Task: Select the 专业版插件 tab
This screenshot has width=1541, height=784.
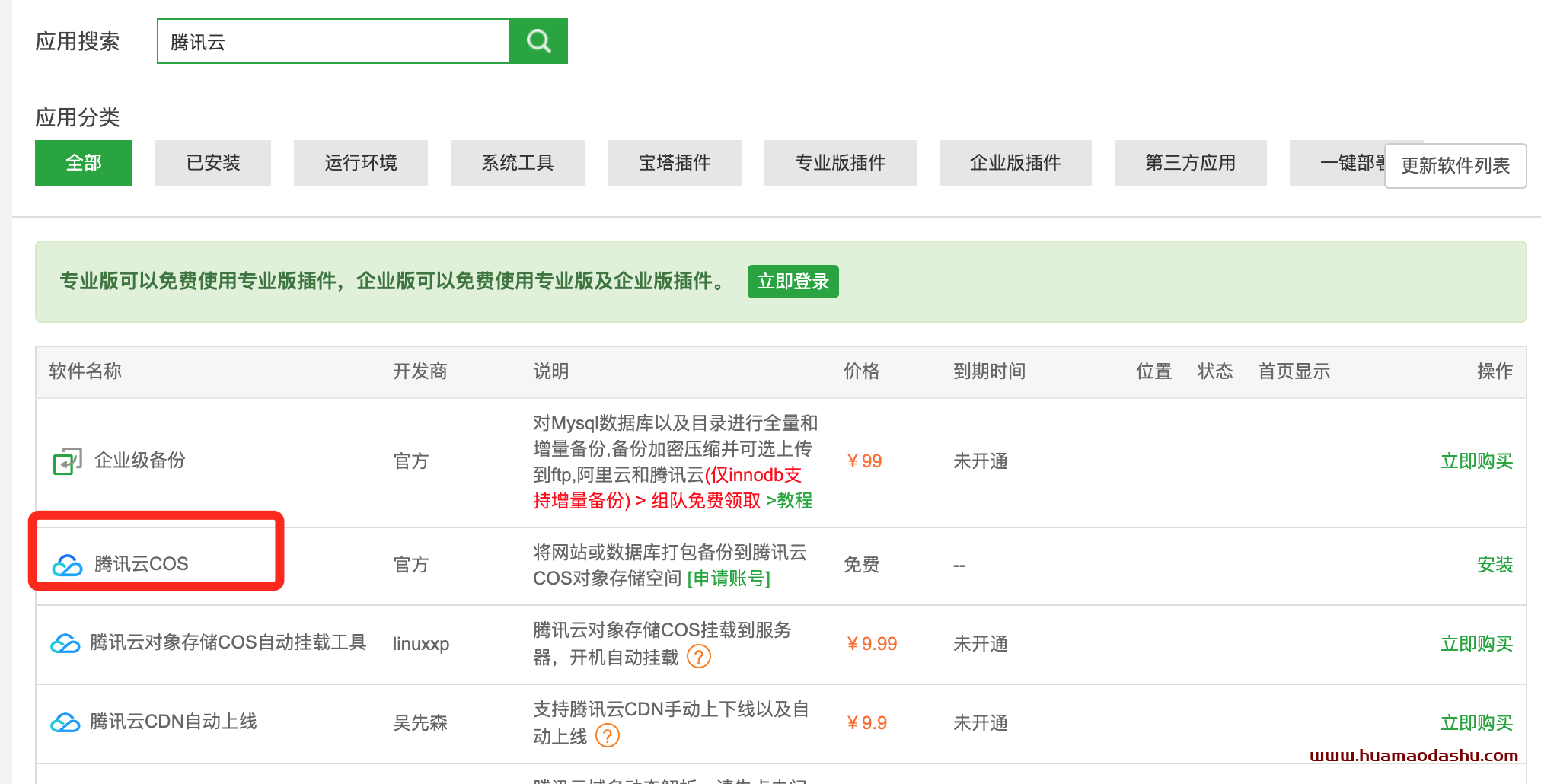Action: point(841,163)
